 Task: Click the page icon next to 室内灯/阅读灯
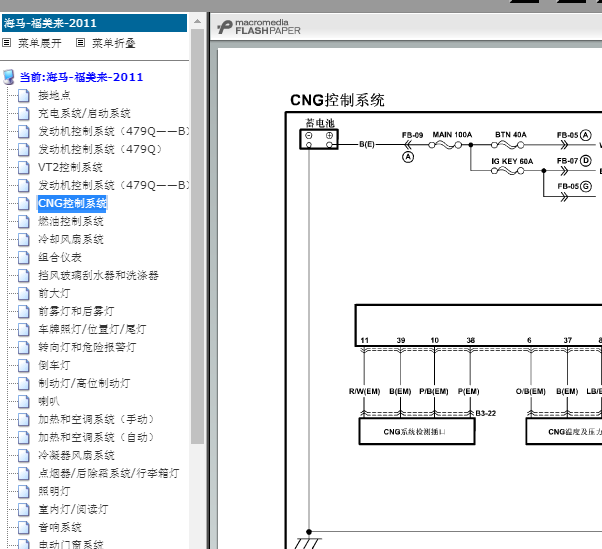click(23, 509)
